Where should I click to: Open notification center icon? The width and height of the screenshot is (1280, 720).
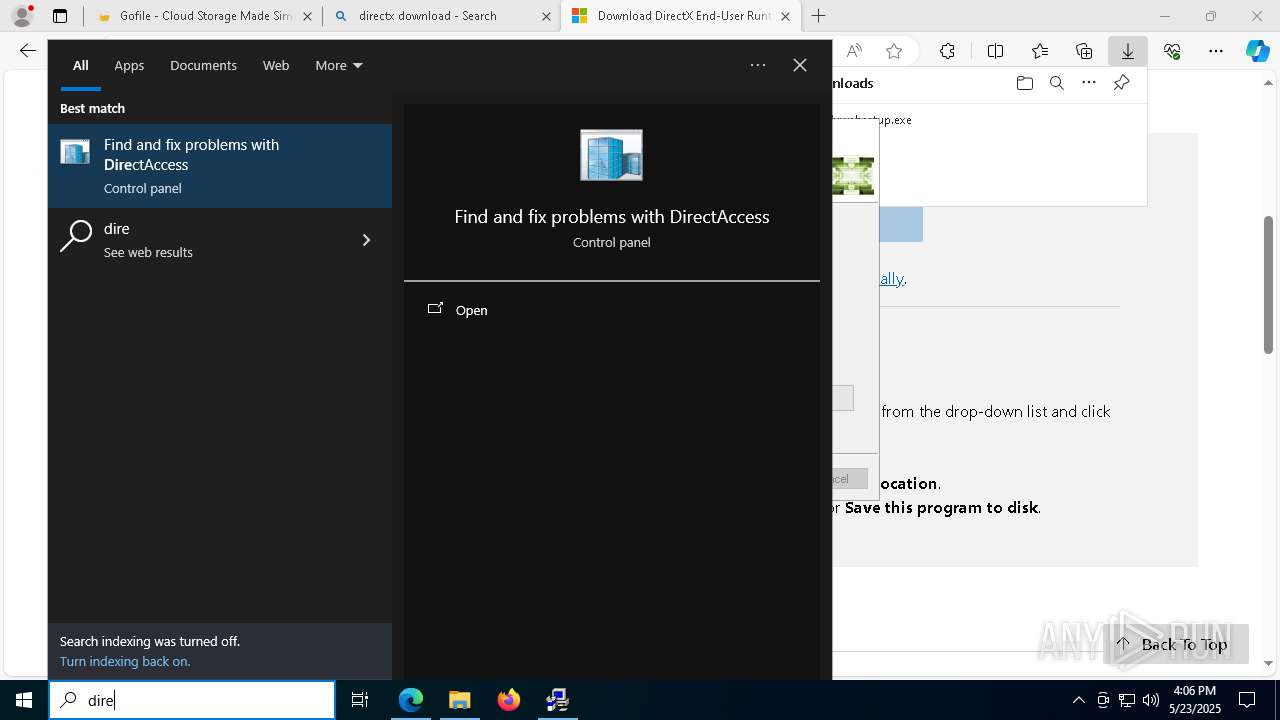click(x=1247, y=700)
